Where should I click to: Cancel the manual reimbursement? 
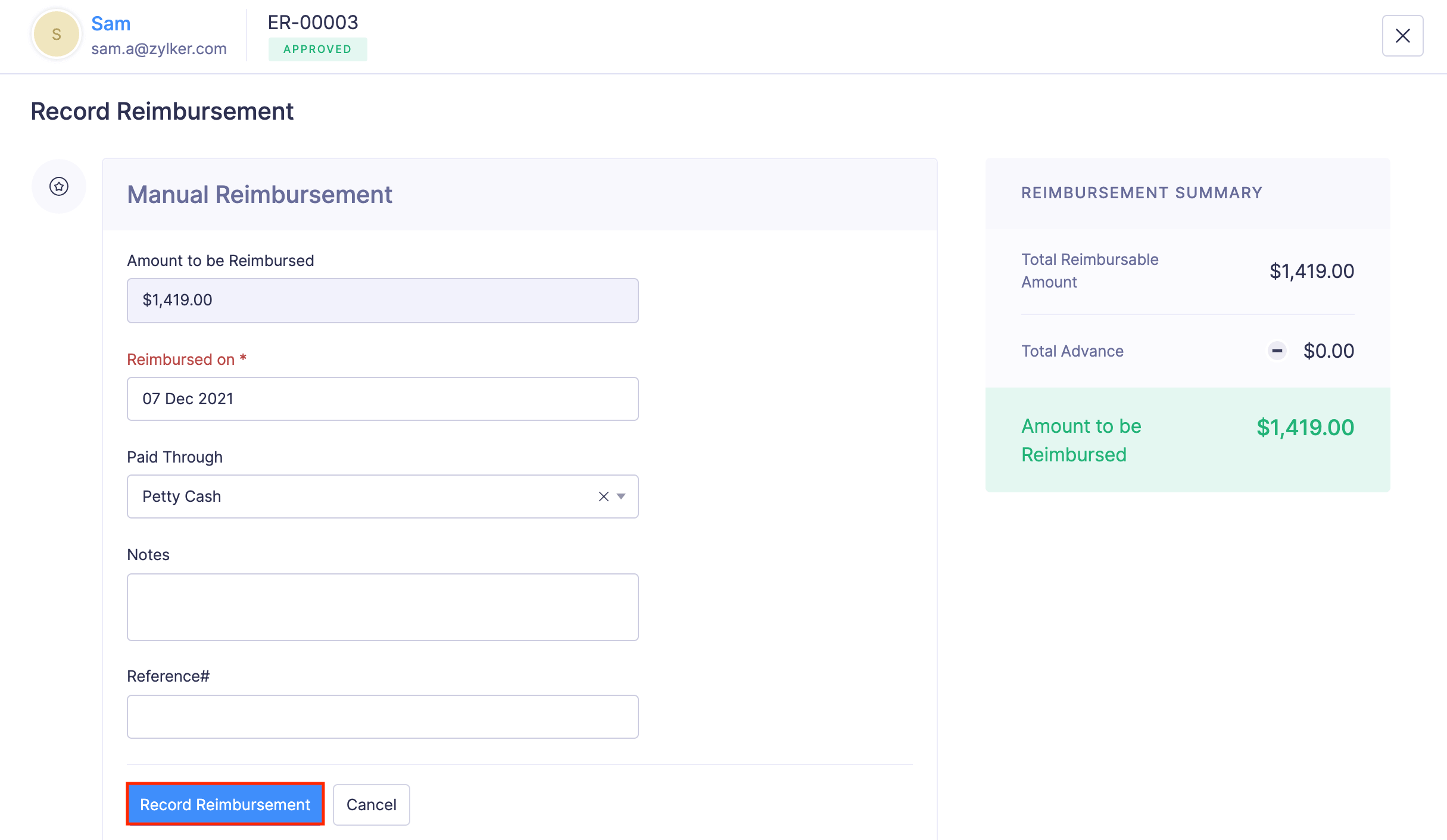point(371,804)
